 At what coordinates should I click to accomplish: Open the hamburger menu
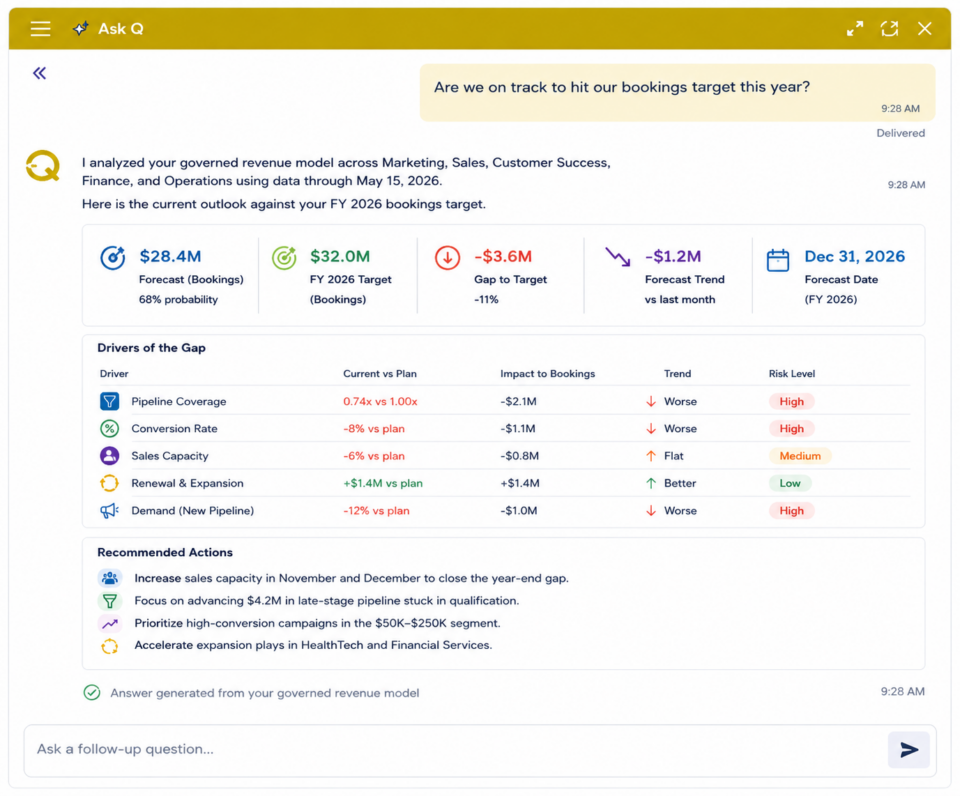(x=40, y=29)
